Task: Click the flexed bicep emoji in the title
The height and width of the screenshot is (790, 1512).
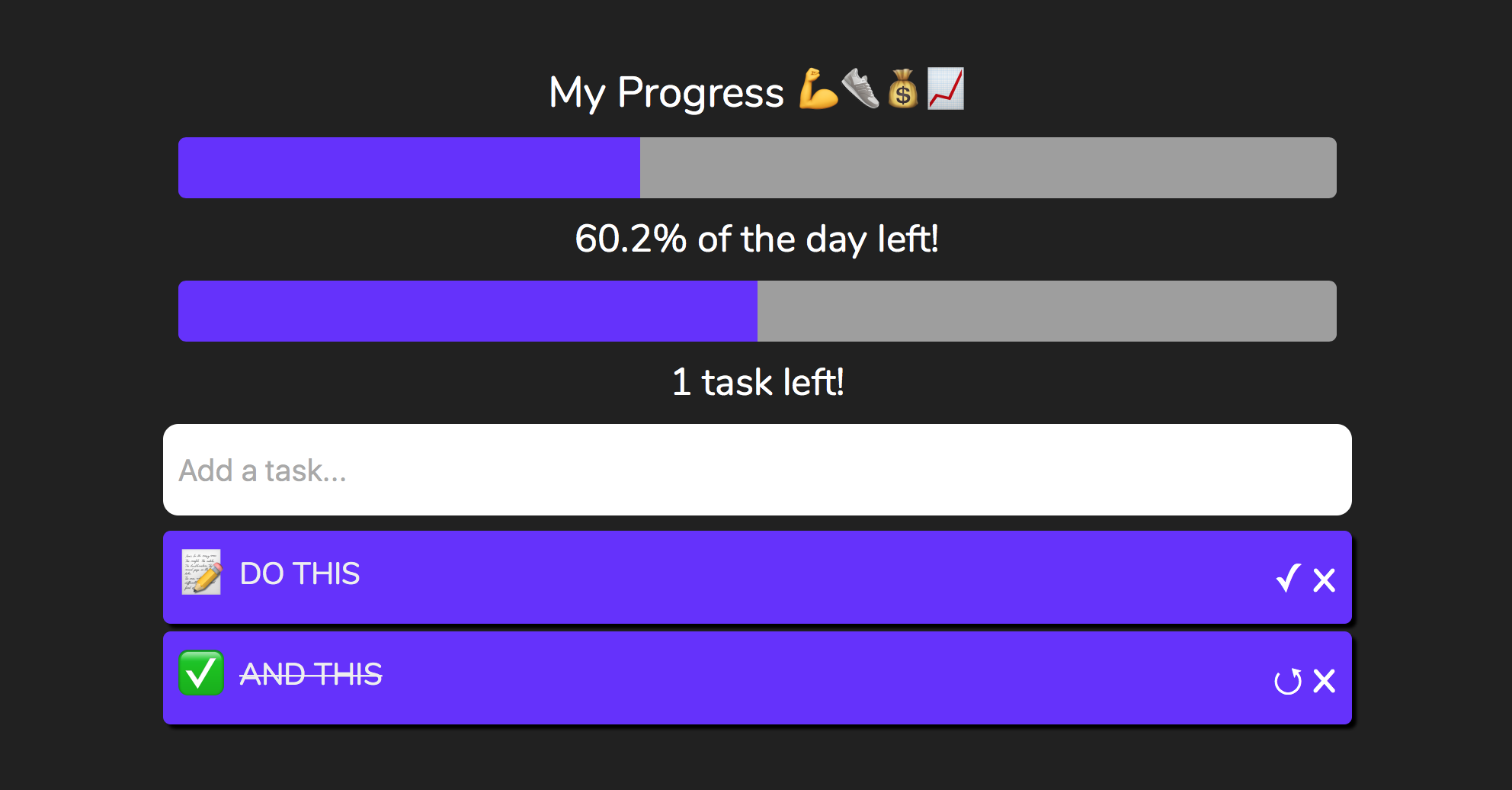Action: (817, 91)
